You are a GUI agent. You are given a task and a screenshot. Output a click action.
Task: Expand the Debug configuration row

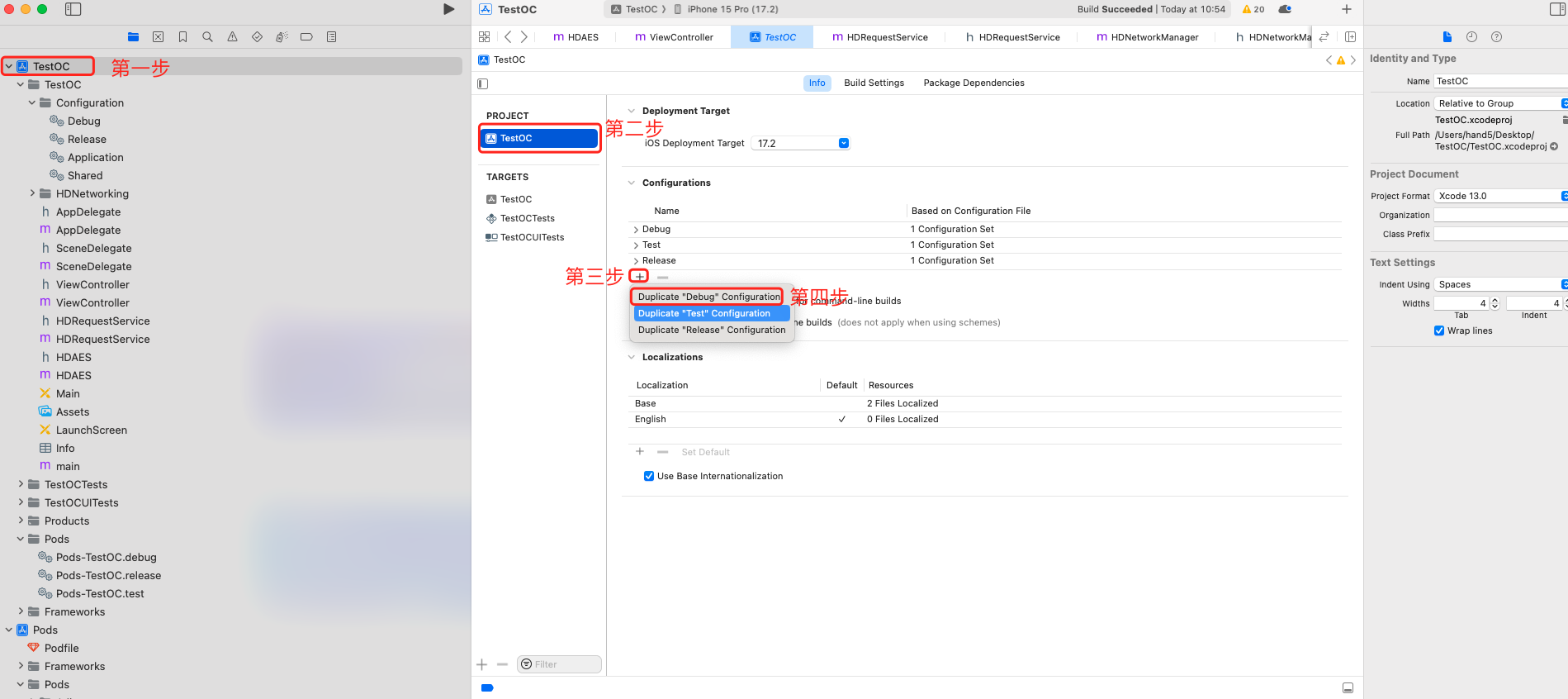[x=636, y=230]
